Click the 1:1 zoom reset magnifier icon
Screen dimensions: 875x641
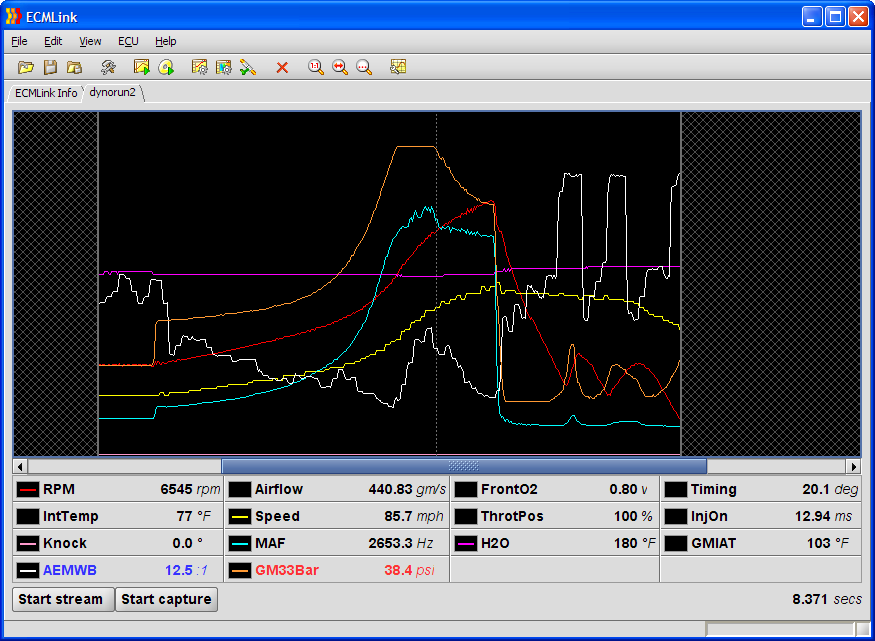315,67
